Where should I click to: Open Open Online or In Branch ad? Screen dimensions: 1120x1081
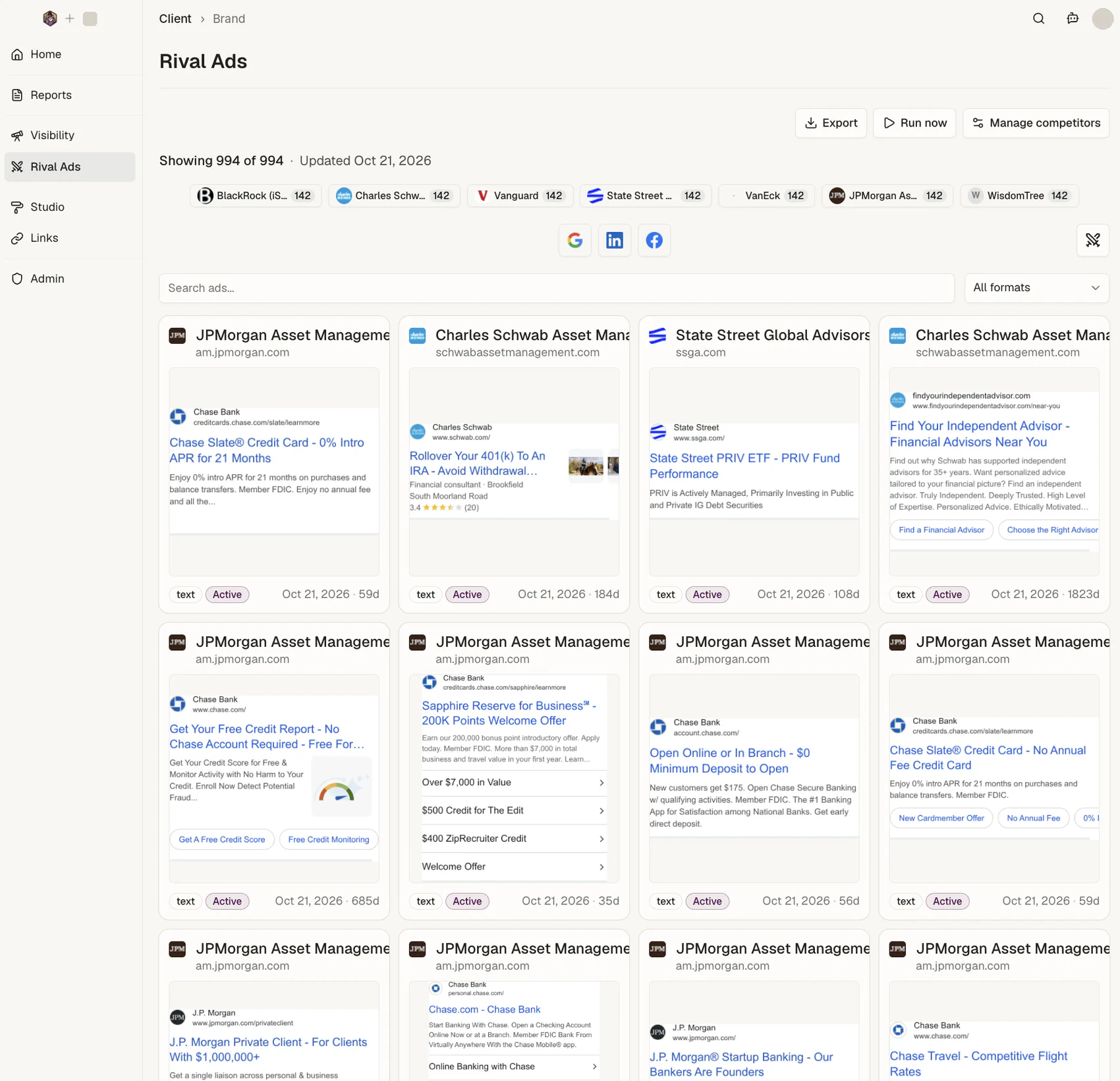coord(730,760)
